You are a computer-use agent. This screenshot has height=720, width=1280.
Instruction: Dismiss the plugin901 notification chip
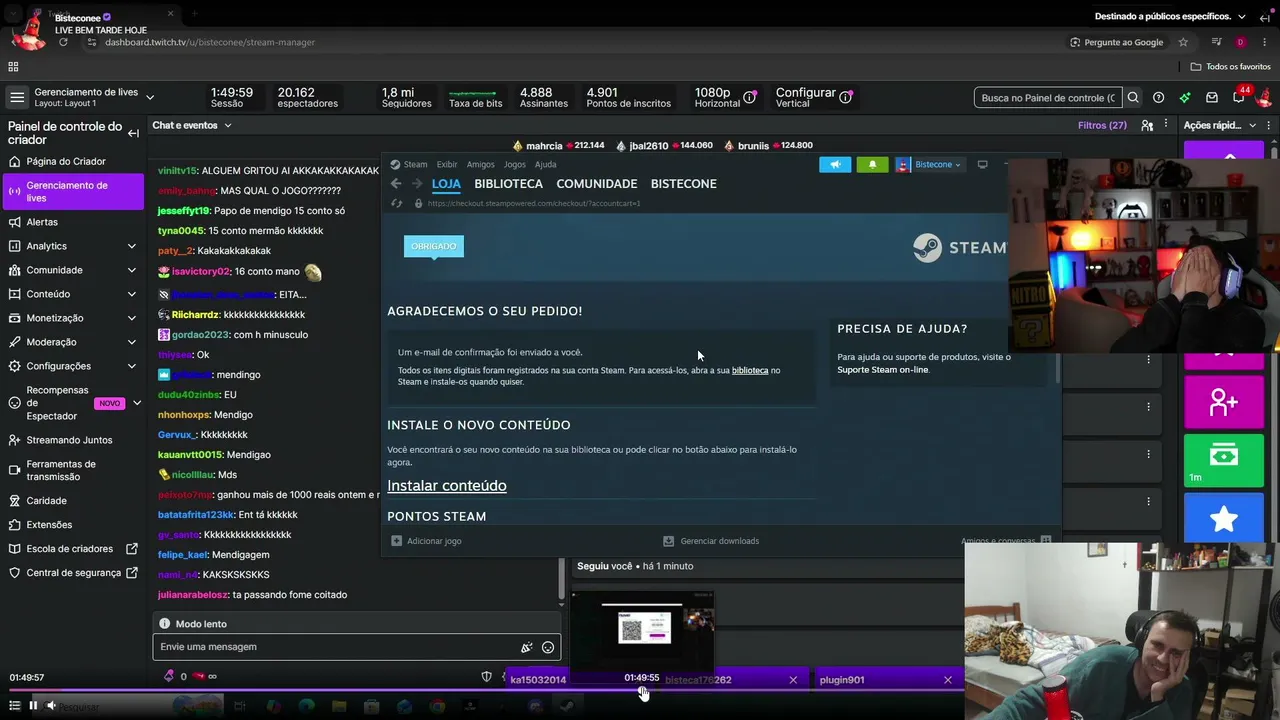pyautogui.click(x=948, y=680)
